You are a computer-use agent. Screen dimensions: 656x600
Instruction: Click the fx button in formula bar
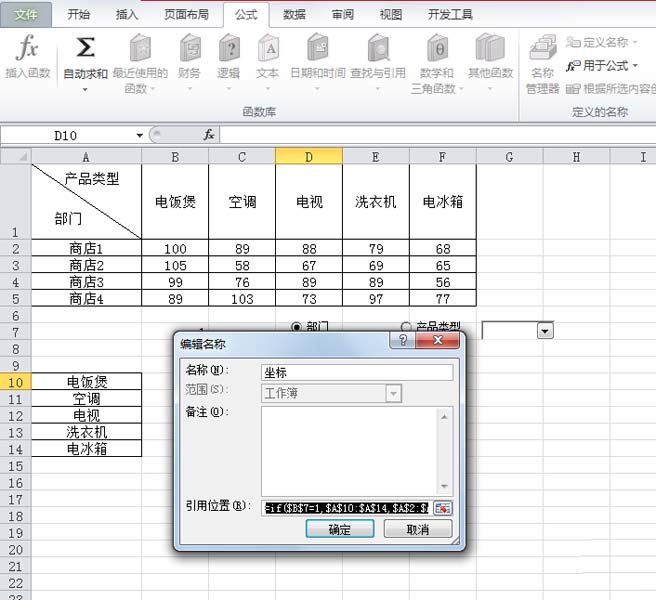208,135
